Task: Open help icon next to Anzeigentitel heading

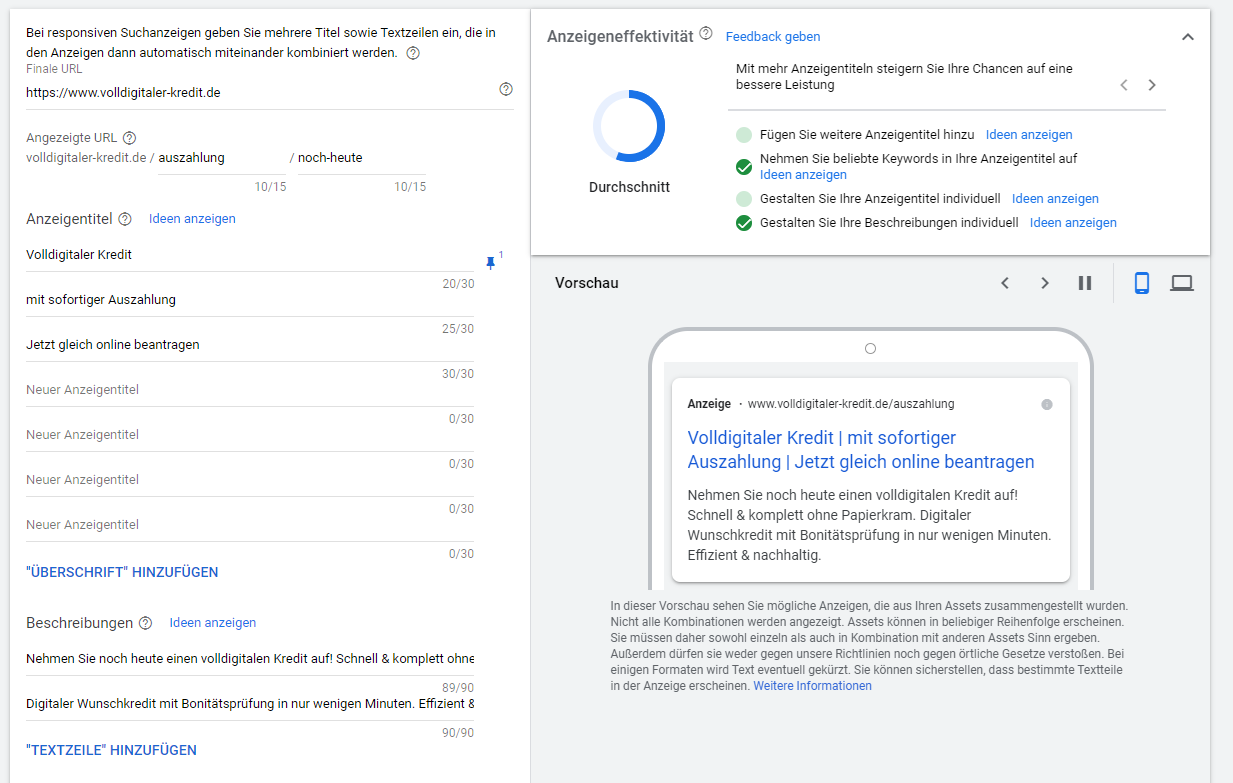Action: point(125,219)
